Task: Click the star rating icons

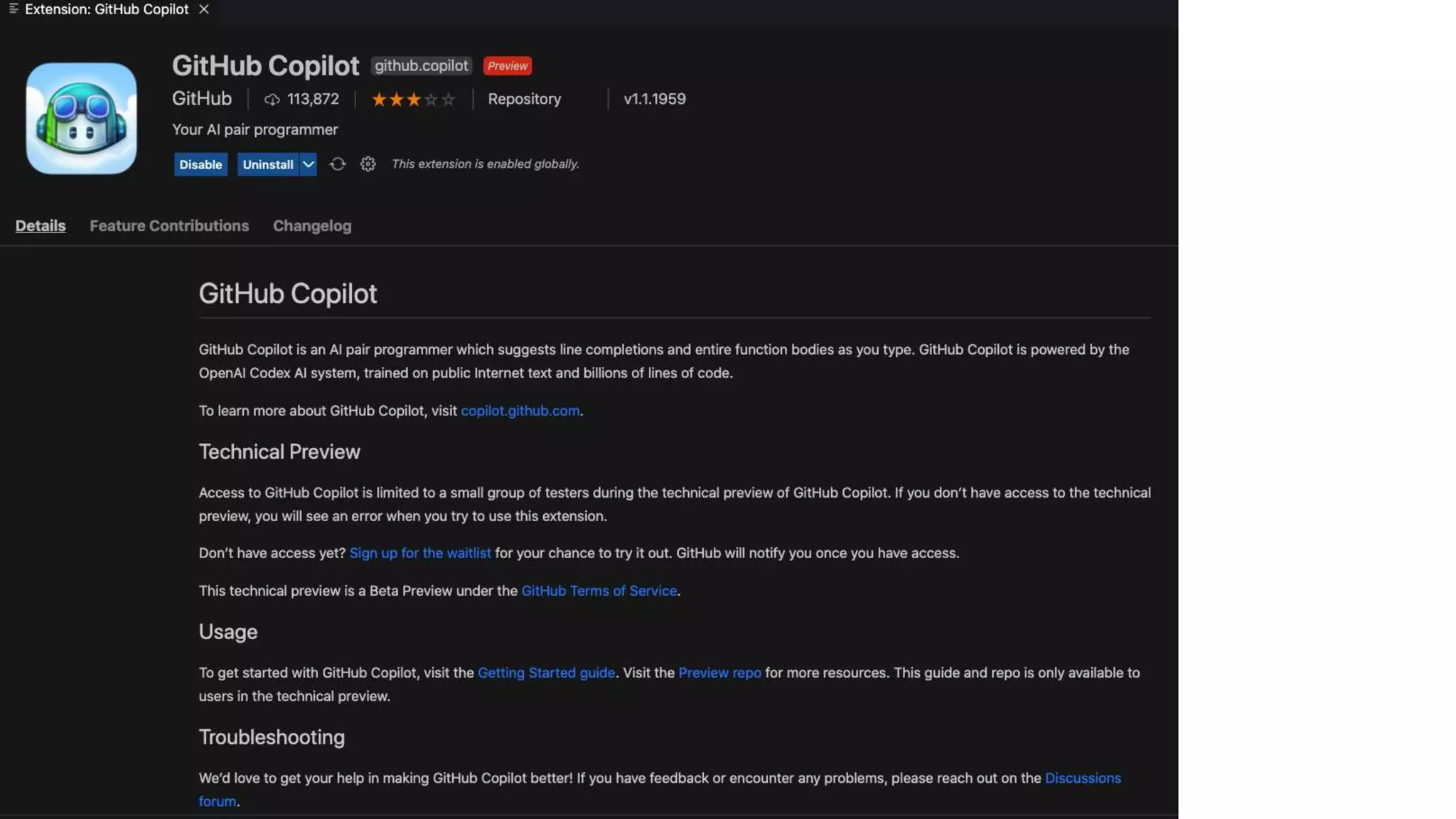Action: click(413, 100)
